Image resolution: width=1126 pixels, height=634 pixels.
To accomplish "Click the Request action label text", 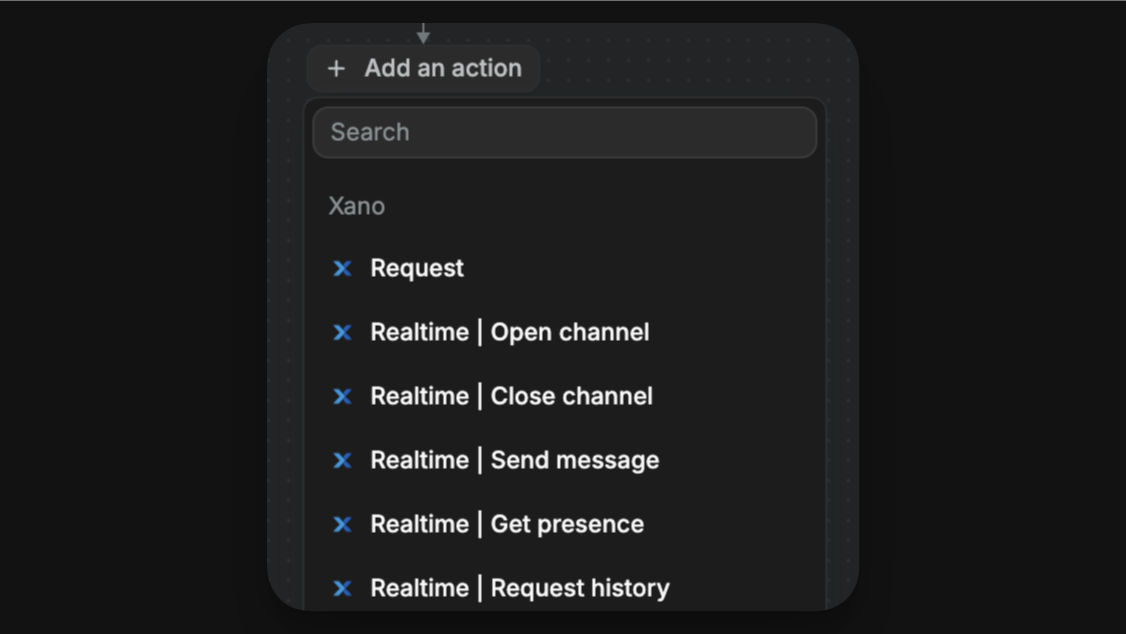I will point(416,268).
